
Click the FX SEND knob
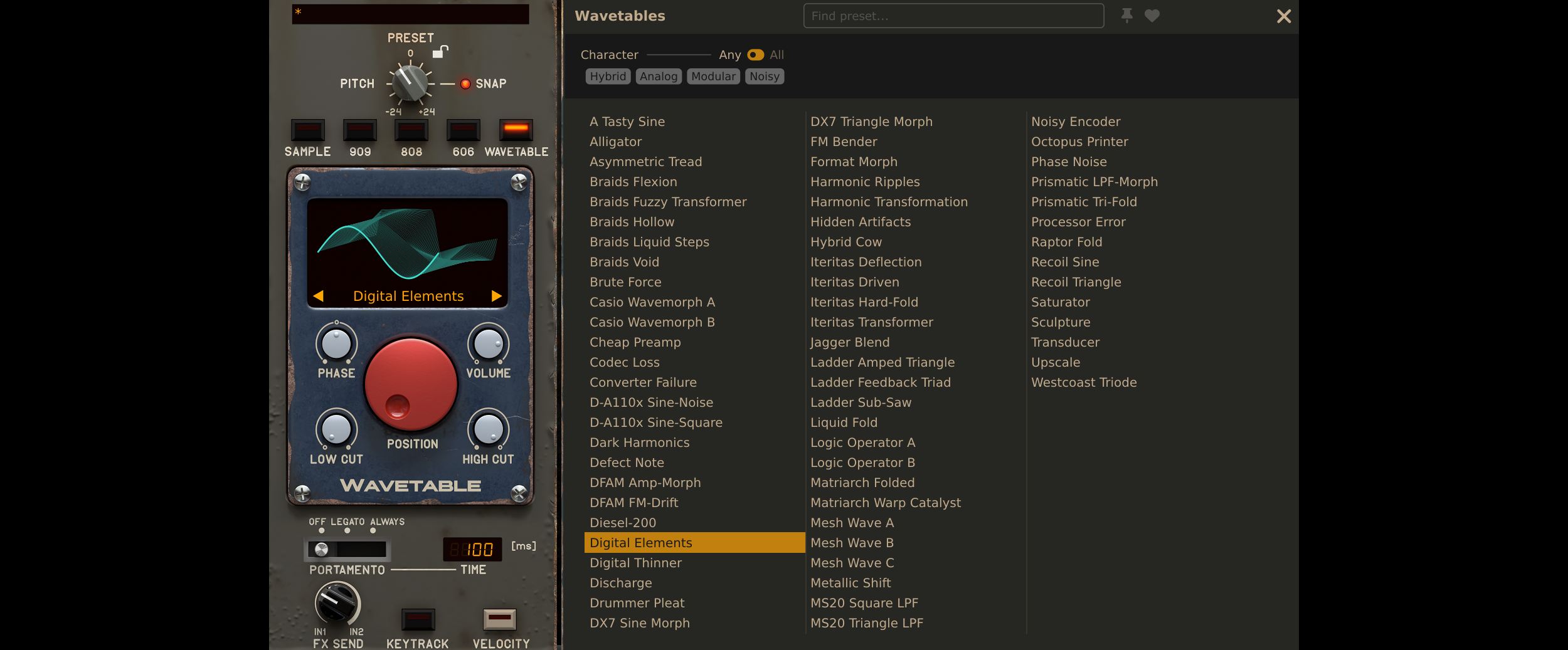pyautogui.click(x=337, y=603)
